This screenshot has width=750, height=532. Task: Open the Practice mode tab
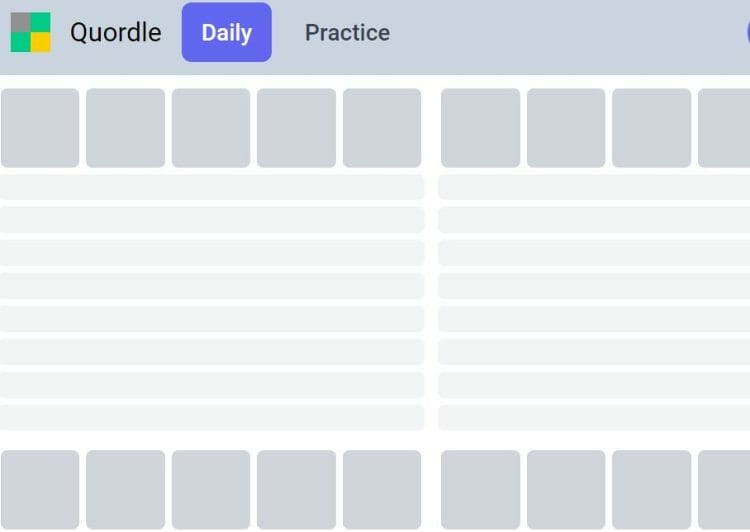[347, 33]
